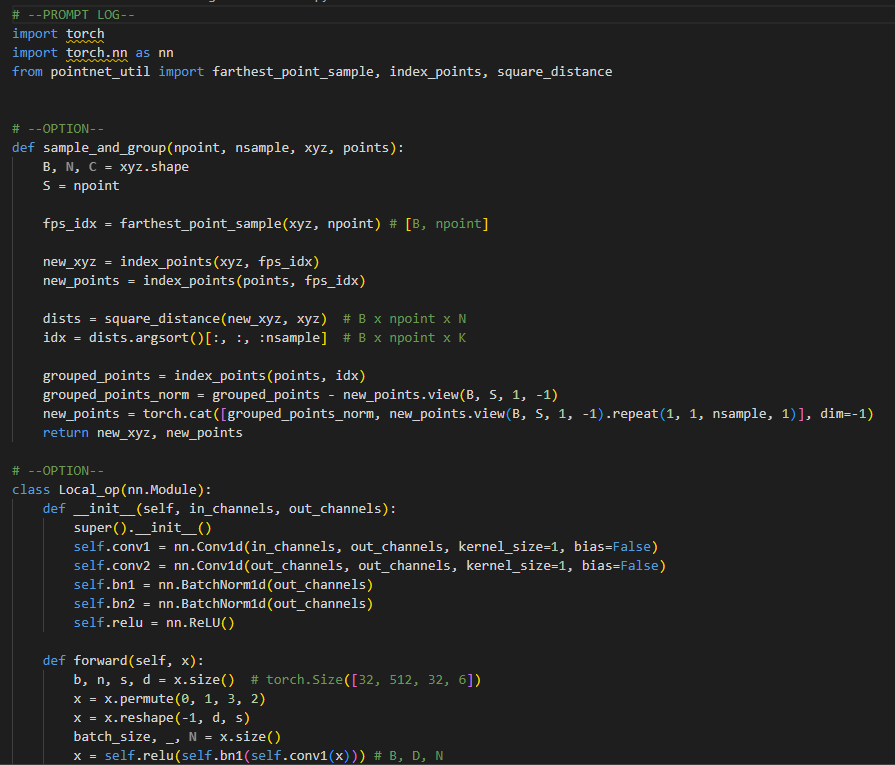
Task: Click the 'S = npoint' line
Action: click(x=81, y=186)
